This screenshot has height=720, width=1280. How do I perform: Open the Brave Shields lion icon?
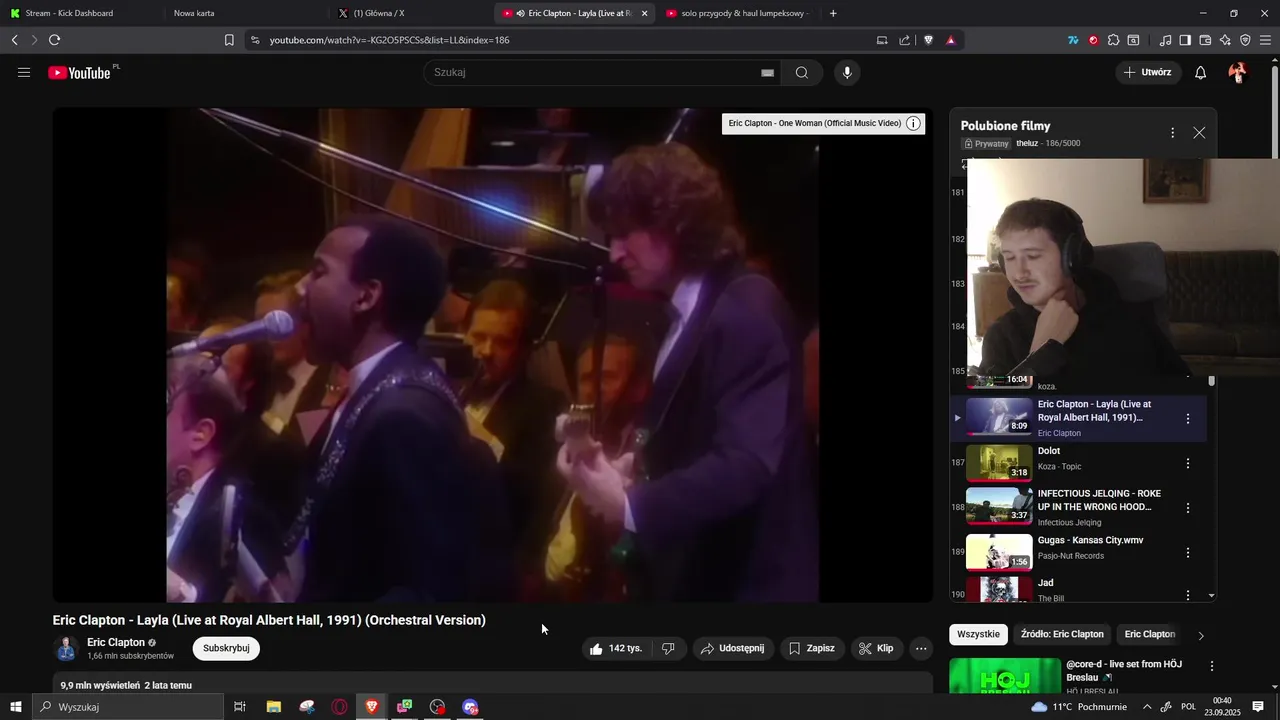tap(928, 40)
